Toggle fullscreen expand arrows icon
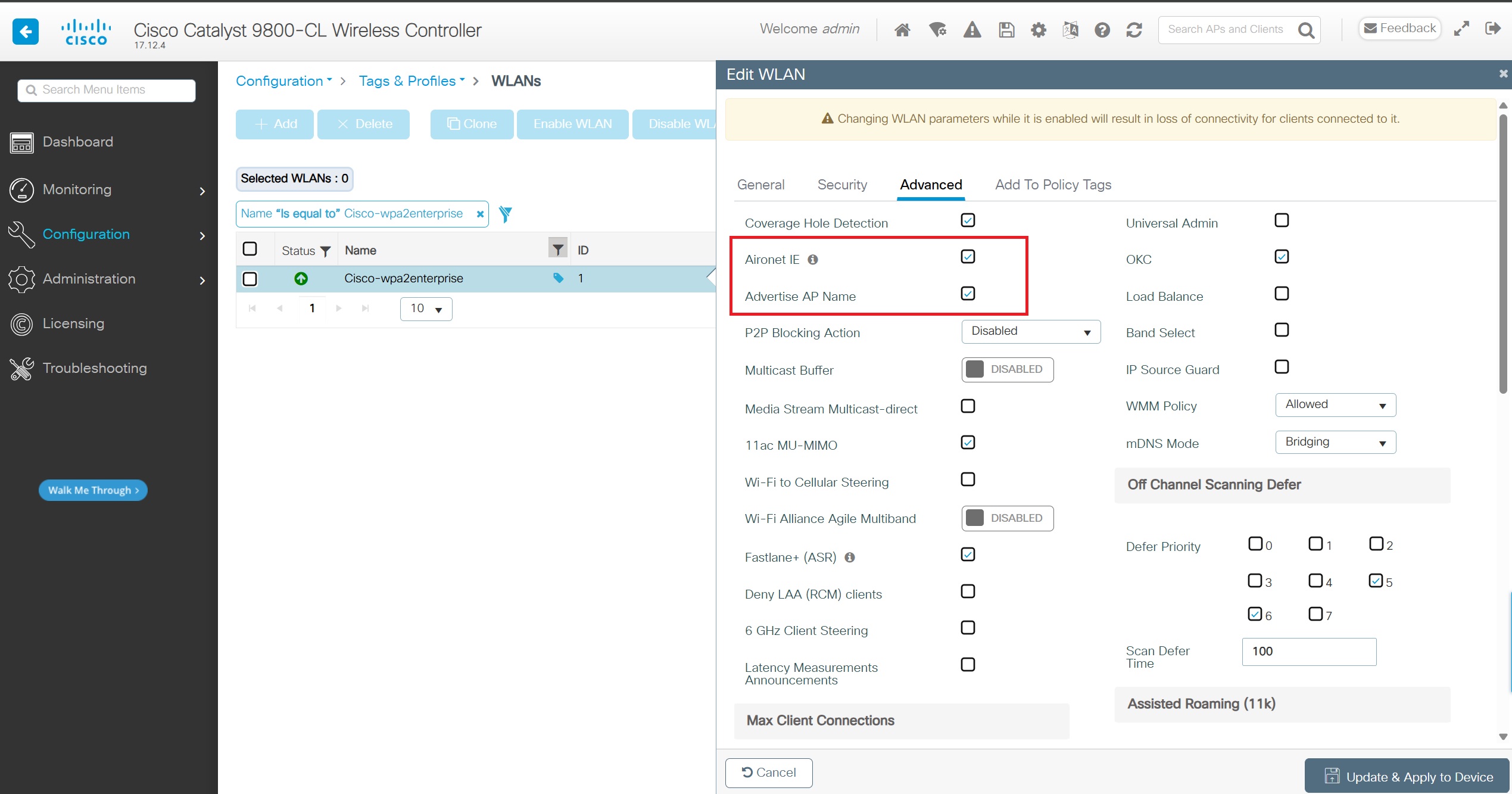The height and width of the screenshot is (794, 1512). [1461, 29]
